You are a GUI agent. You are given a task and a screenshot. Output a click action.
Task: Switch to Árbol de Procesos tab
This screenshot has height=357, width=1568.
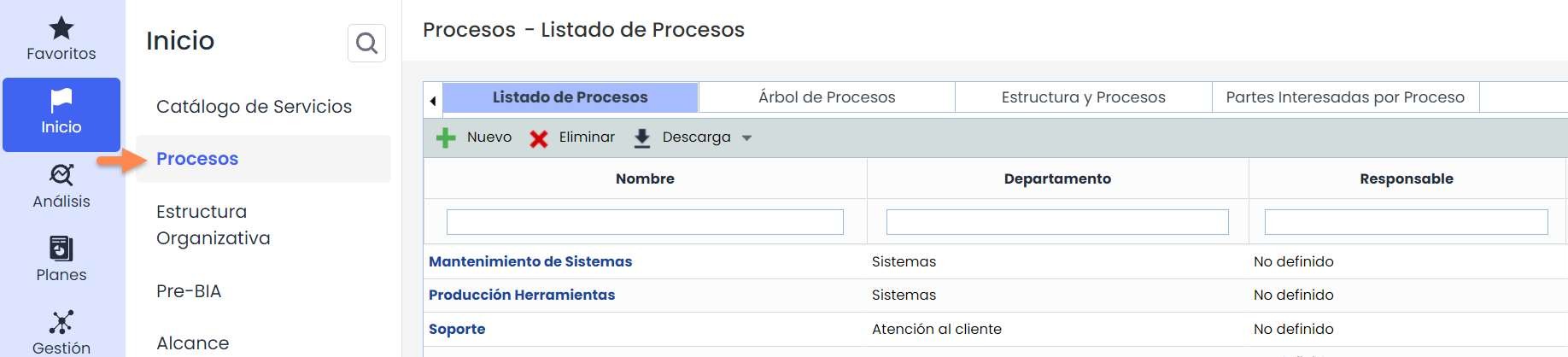[x=827, y=97]
